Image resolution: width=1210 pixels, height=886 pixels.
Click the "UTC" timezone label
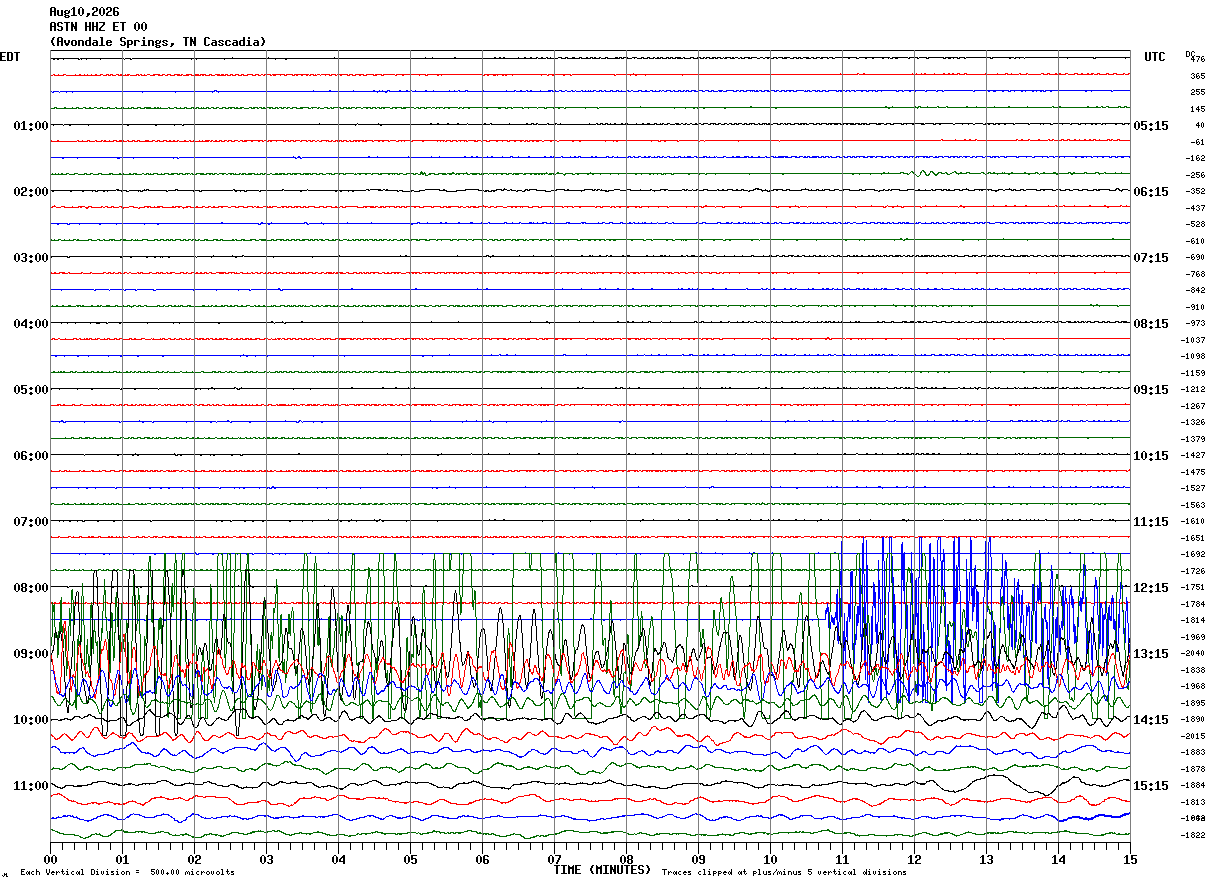point(1155,57)
